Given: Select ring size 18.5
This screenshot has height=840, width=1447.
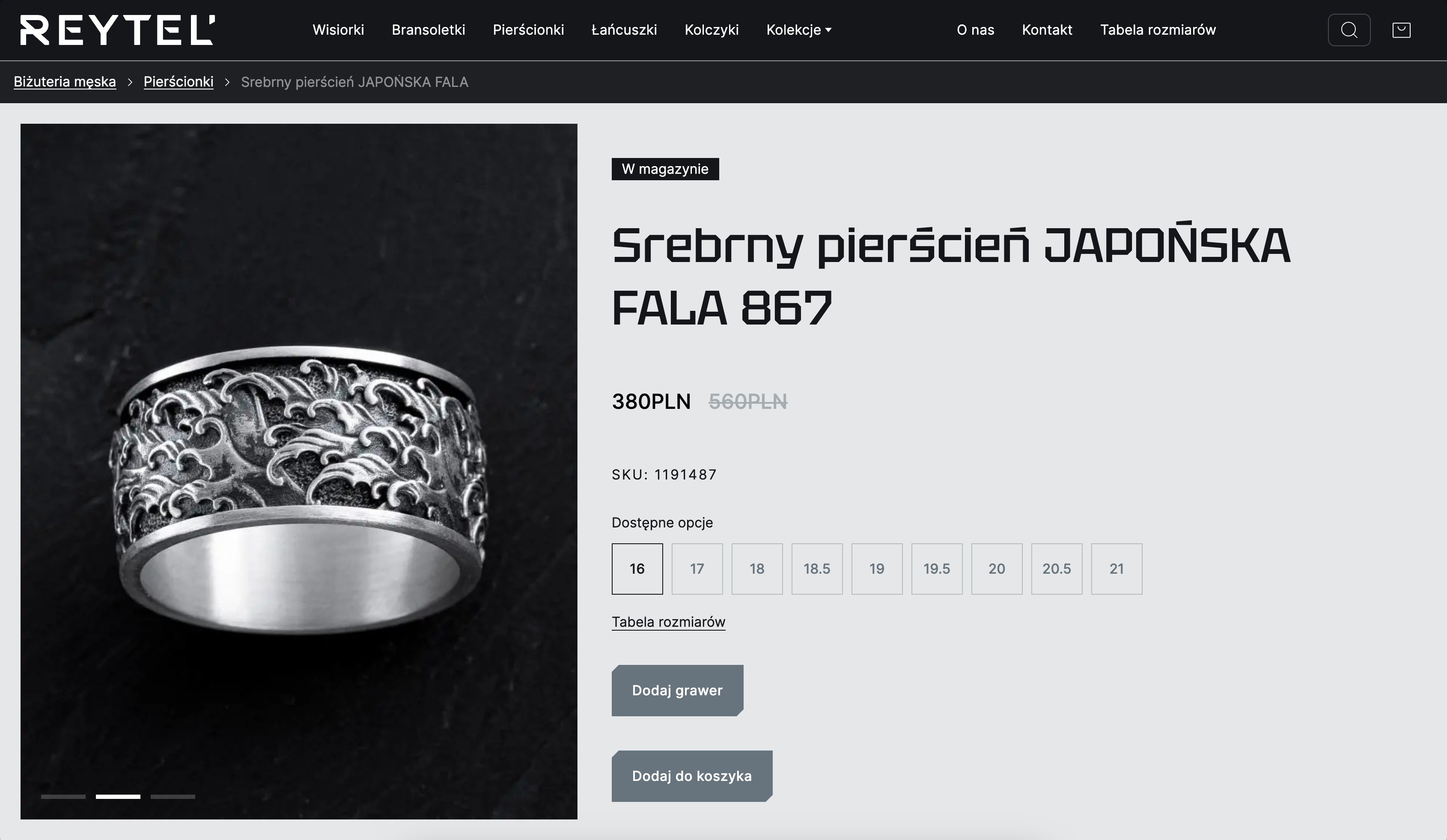Looking at the screenshot, I should [x=816, y=569].
